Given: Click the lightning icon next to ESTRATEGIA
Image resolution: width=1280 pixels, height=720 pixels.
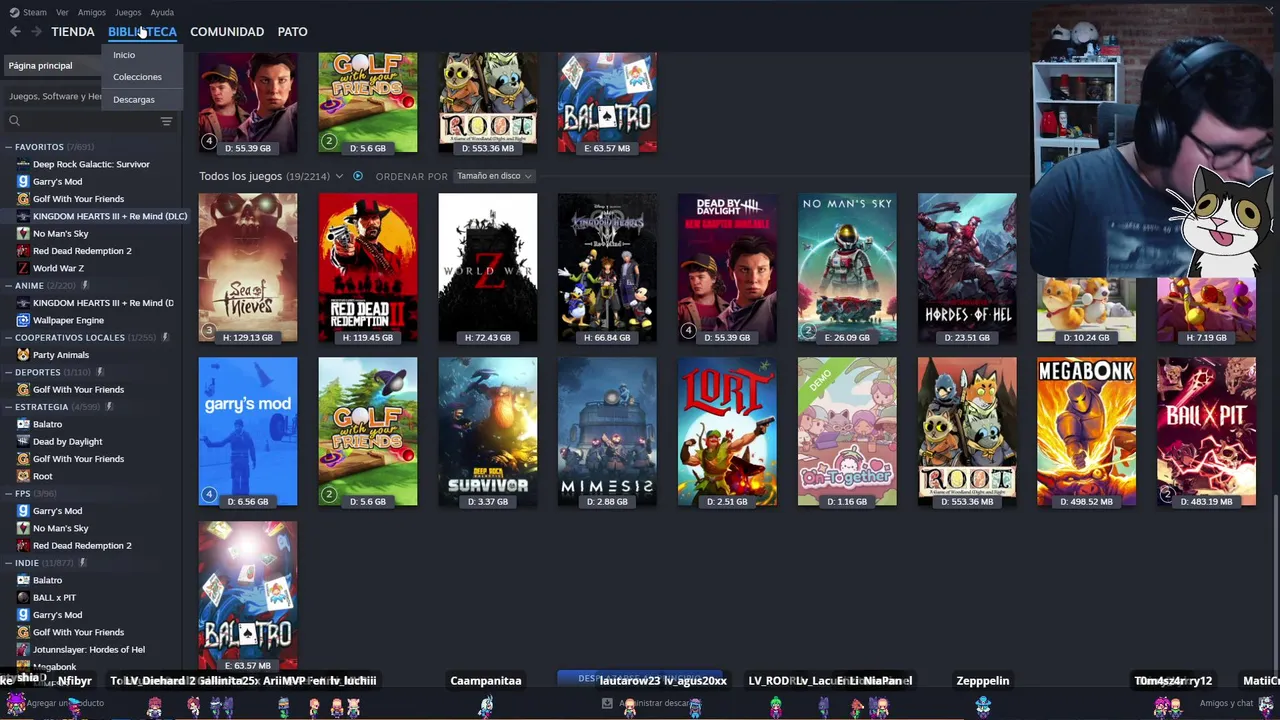Looking at the screenshot, I should coord(109,407).
